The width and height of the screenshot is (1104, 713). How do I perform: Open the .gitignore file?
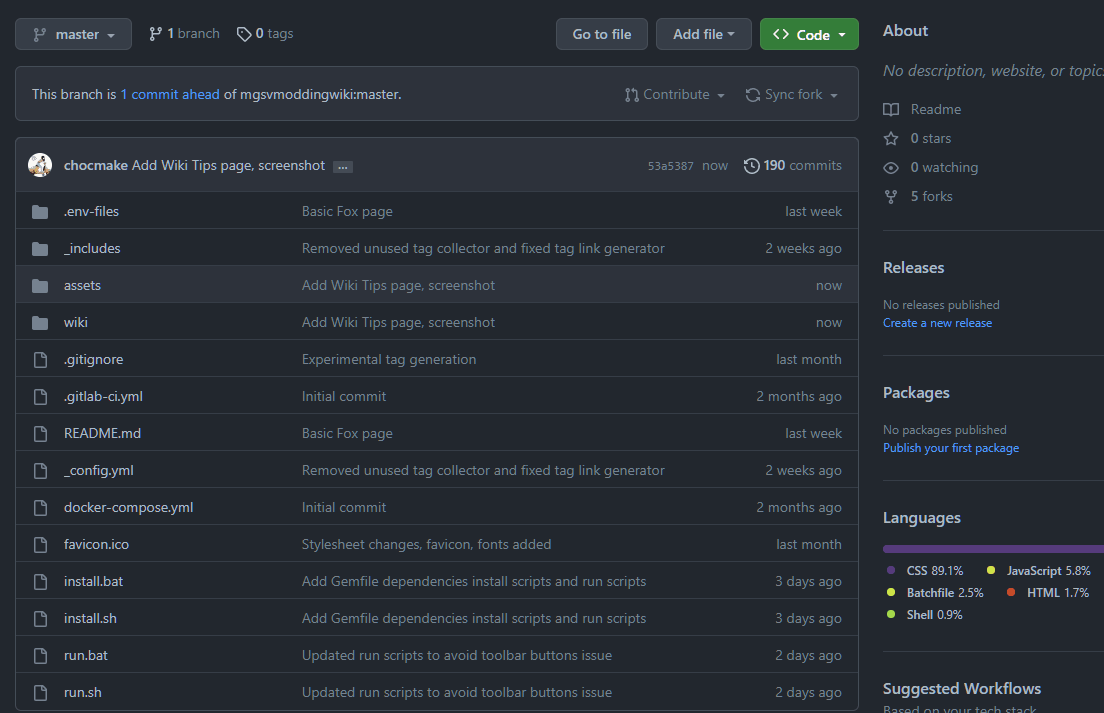pyautogui.click(x=94, y=359)
